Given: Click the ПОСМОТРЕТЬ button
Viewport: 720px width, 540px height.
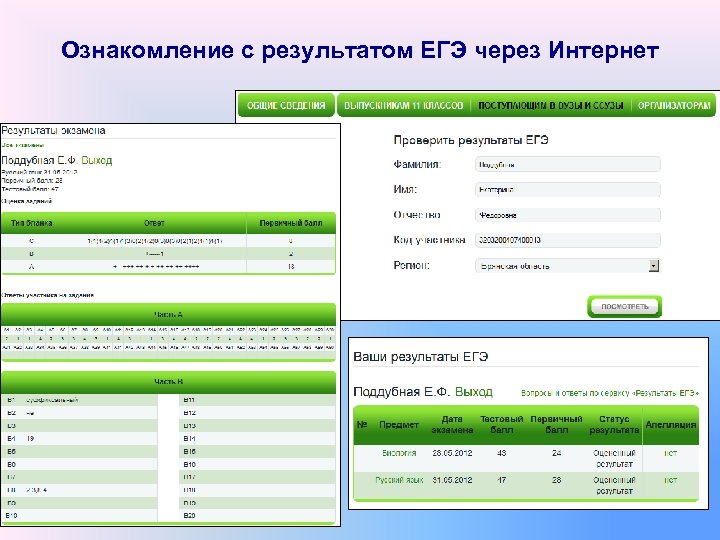Looking at the screenshot, I should pos(624,306).
